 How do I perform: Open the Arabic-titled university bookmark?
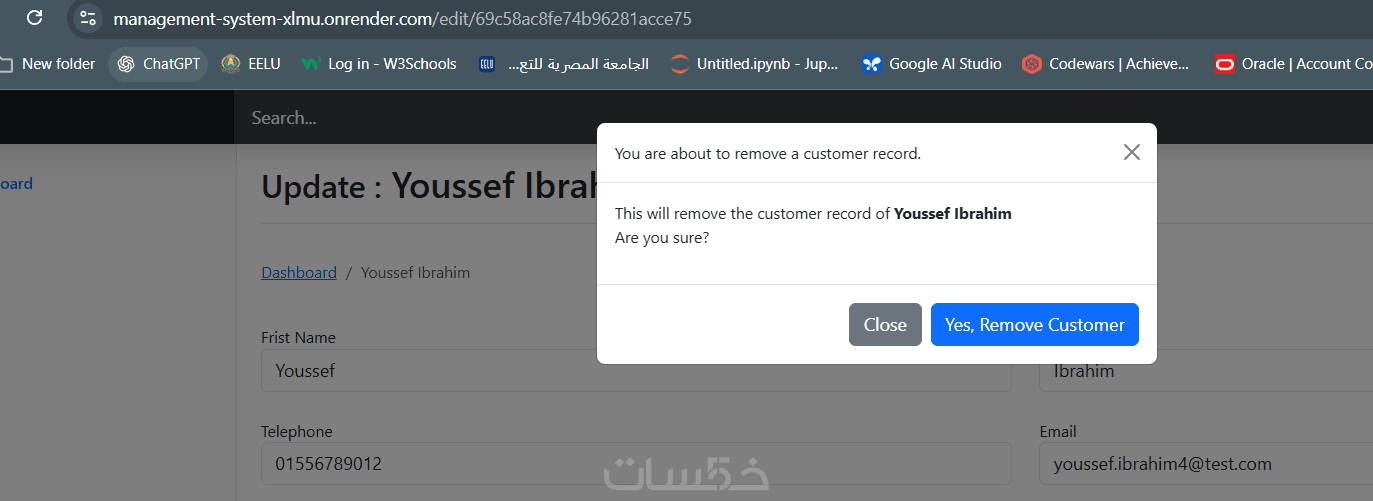pyautogui.click(x=563, y=64)
